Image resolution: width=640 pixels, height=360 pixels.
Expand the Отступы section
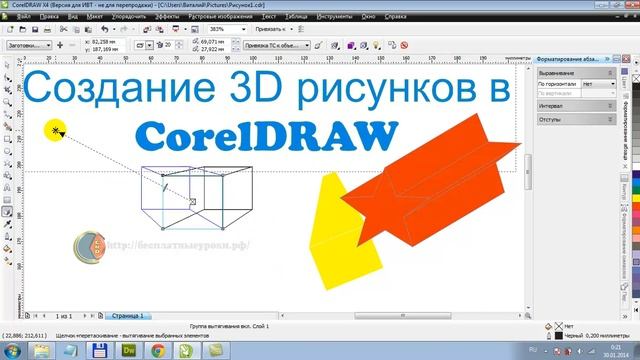pyautogui.click(x=576, y=120)
